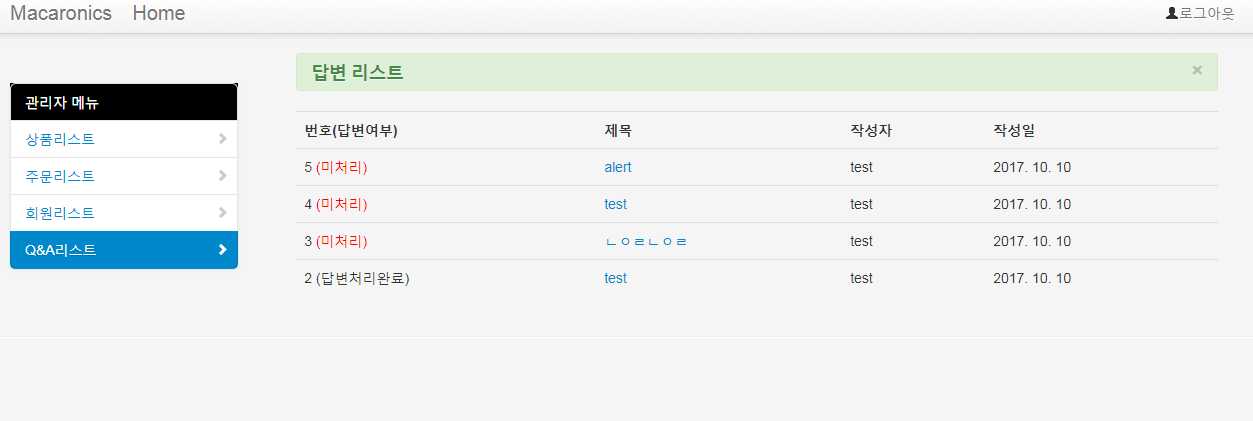Click chevron arrow on Q&A리스트 row
The height and width of the screenshot is (421, 1253).
(x=222, y=250)
